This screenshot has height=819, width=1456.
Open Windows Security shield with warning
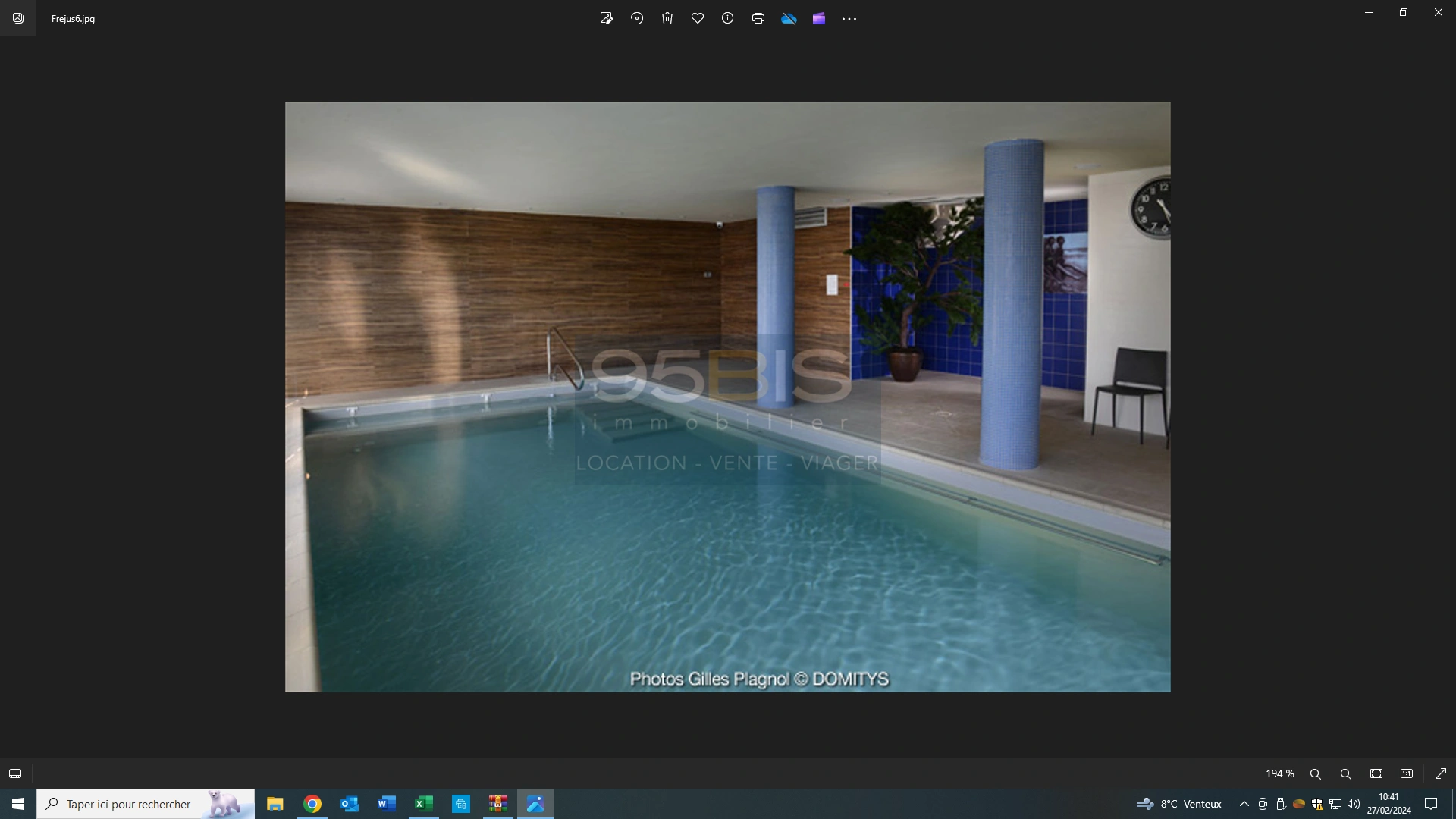click(1317, 804)
